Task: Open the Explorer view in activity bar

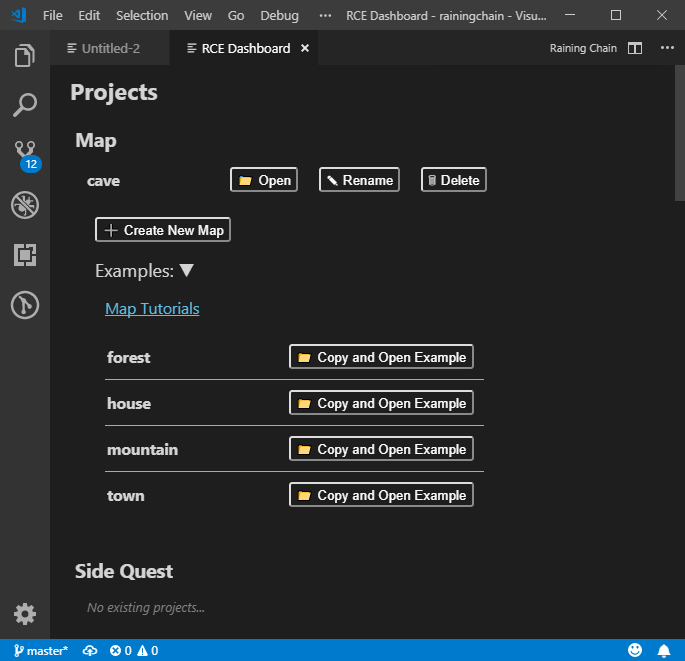Action: click(24, 55)
